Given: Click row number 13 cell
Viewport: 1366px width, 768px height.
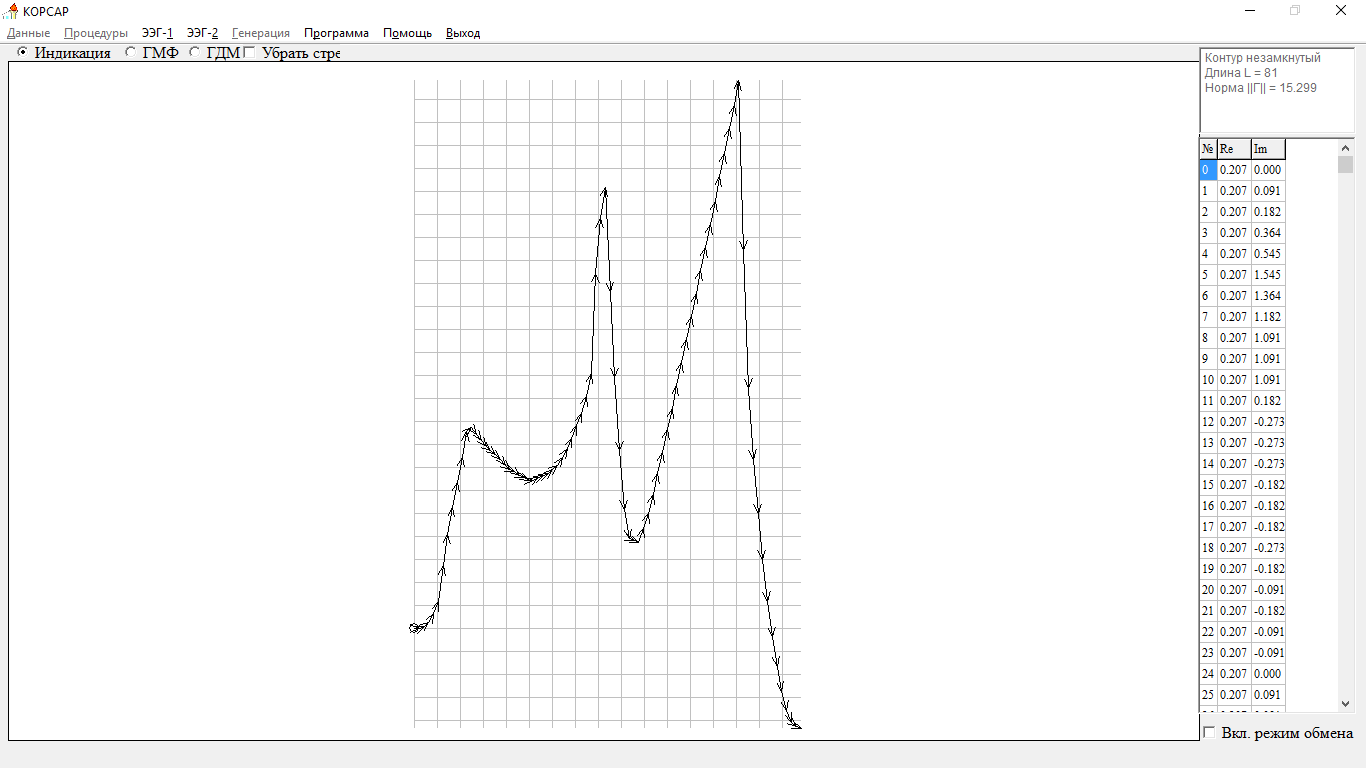Looking at the screenshot, I should tap(1208, 443).
